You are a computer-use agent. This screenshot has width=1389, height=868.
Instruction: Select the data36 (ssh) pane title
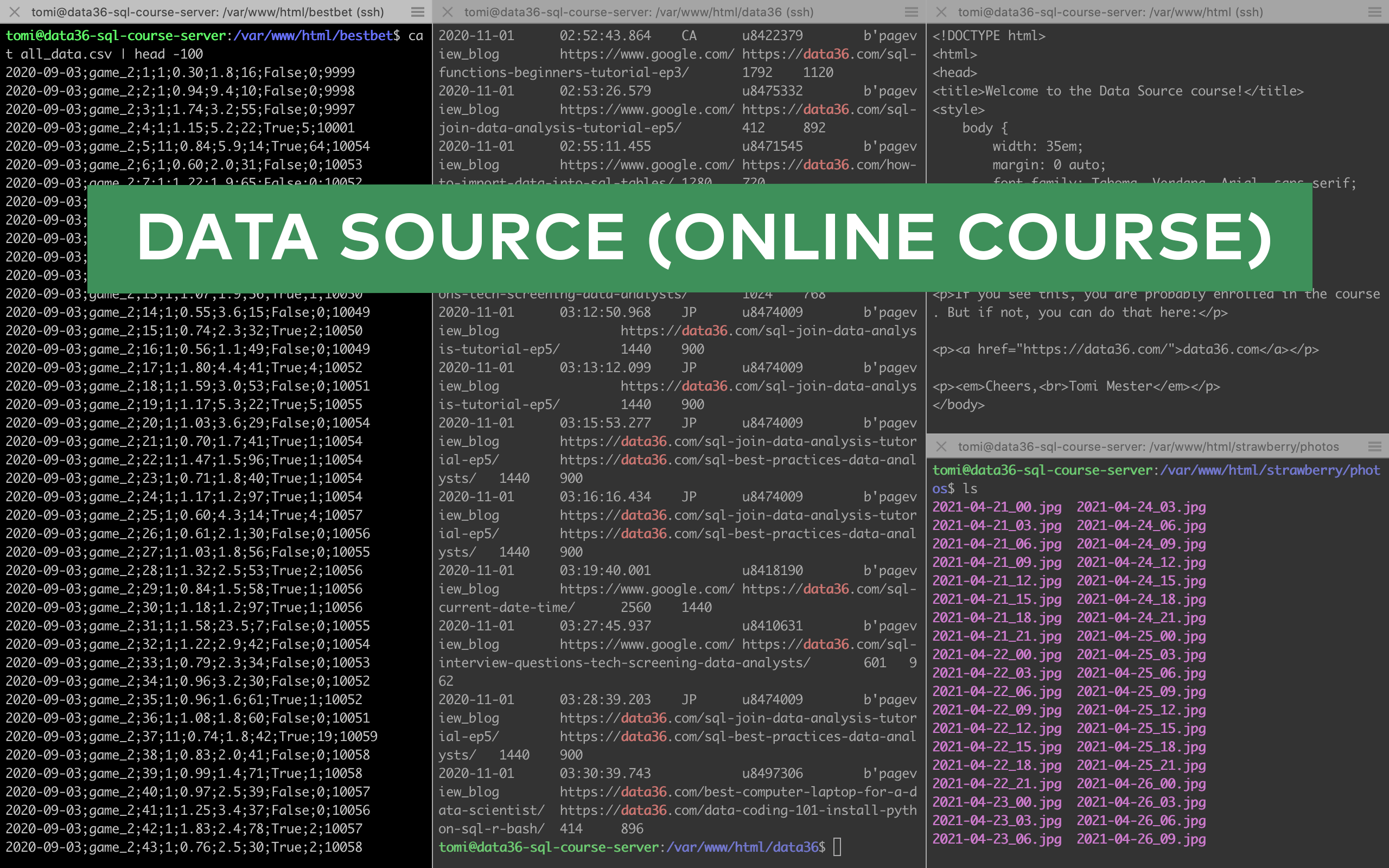tap(639, 11)
